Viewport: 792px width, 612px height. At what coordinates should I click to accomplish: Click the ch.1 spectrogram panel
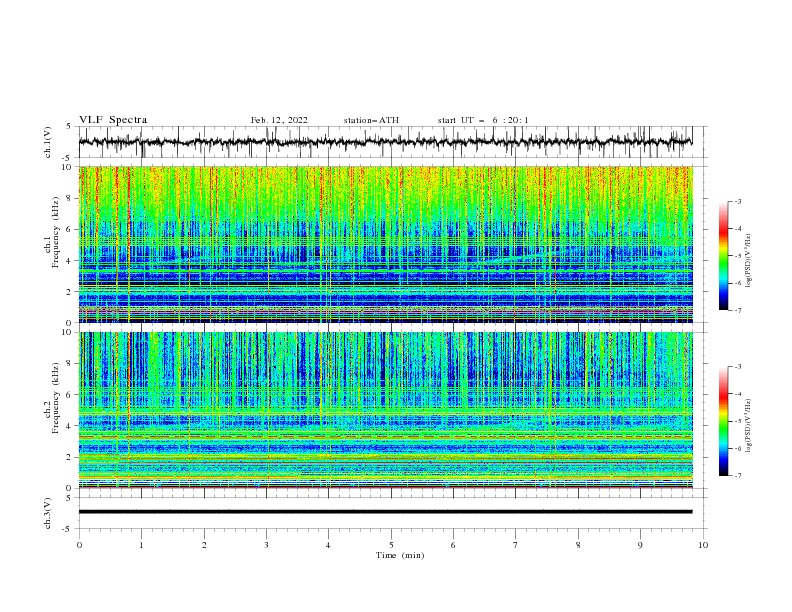tap(385, 244)
